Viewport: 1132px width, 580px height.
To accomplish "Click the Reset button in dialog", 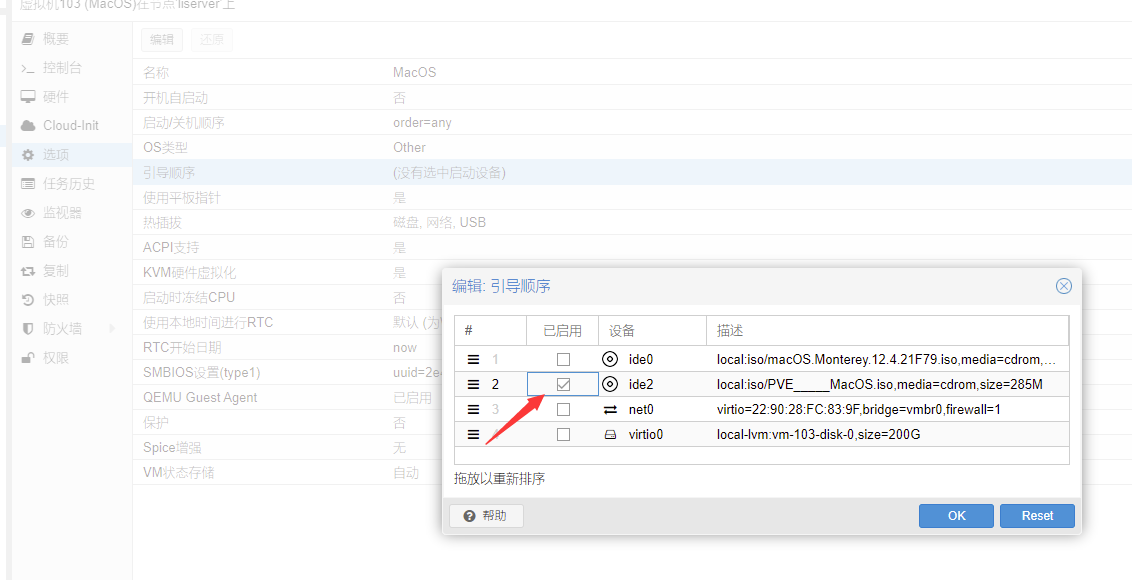I will pyautogui.click(x=1037, y=516).
